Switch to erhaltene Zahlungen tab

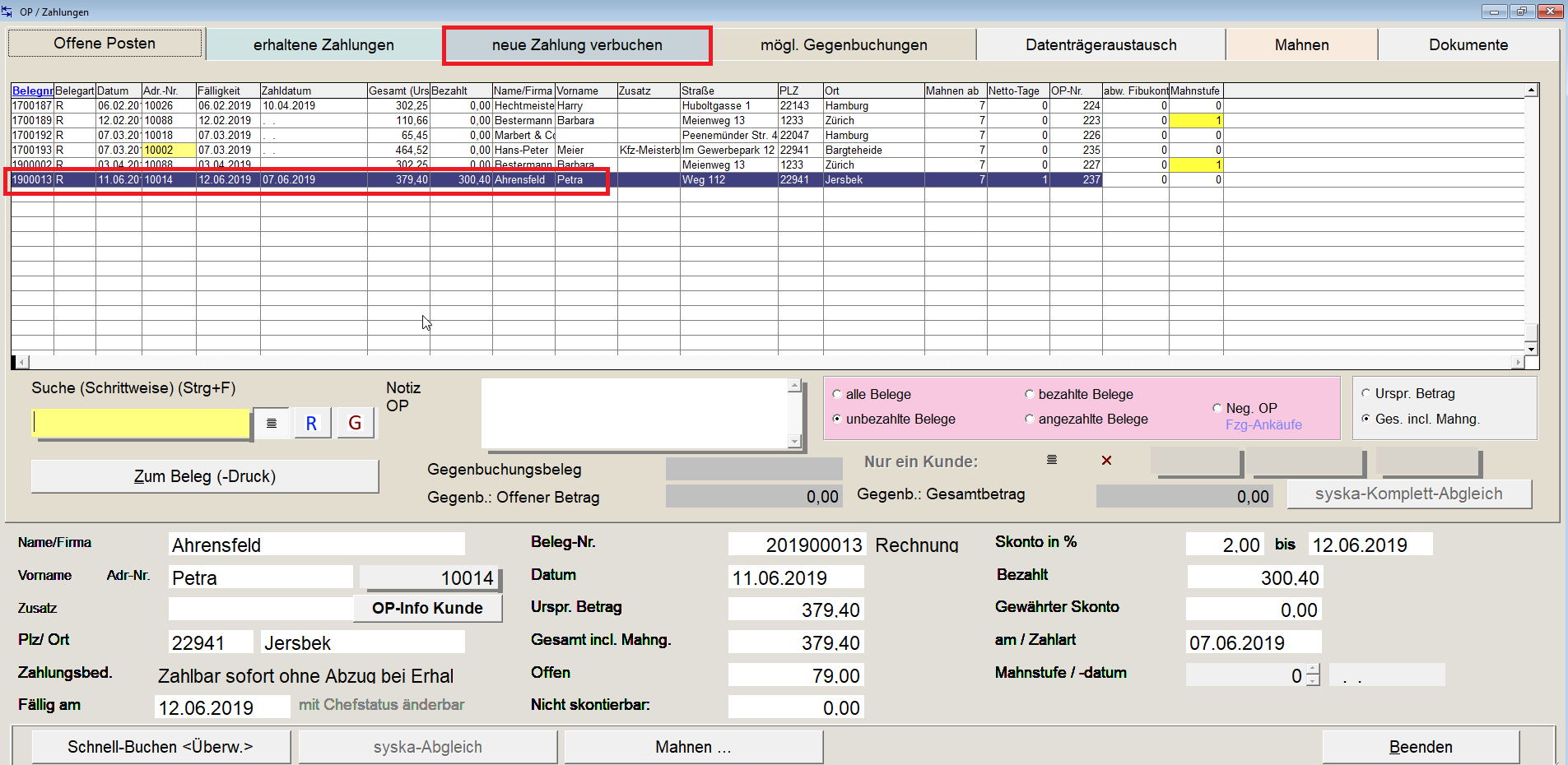323,45
